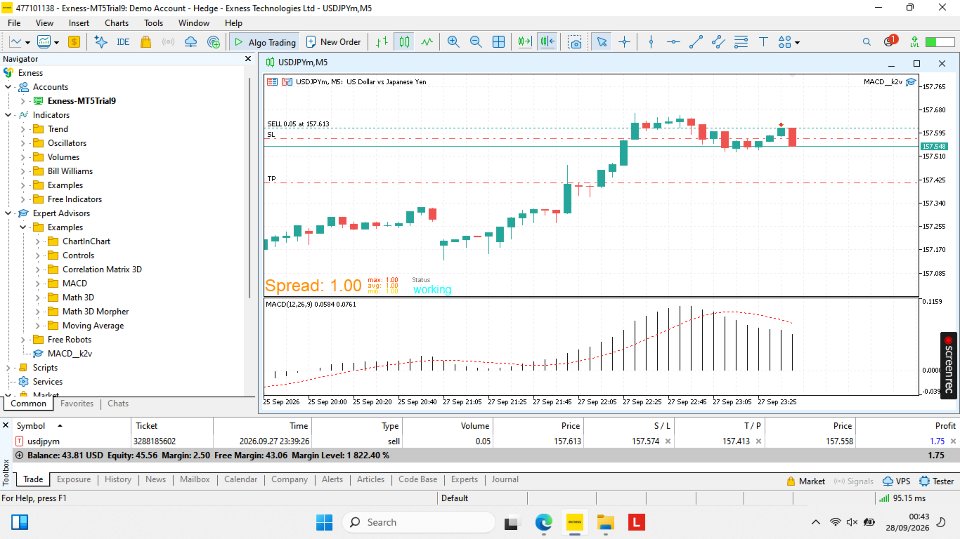Switch to candlestick chart mode
The height and width of the screenshot is (539, 960).
point(405,42)
